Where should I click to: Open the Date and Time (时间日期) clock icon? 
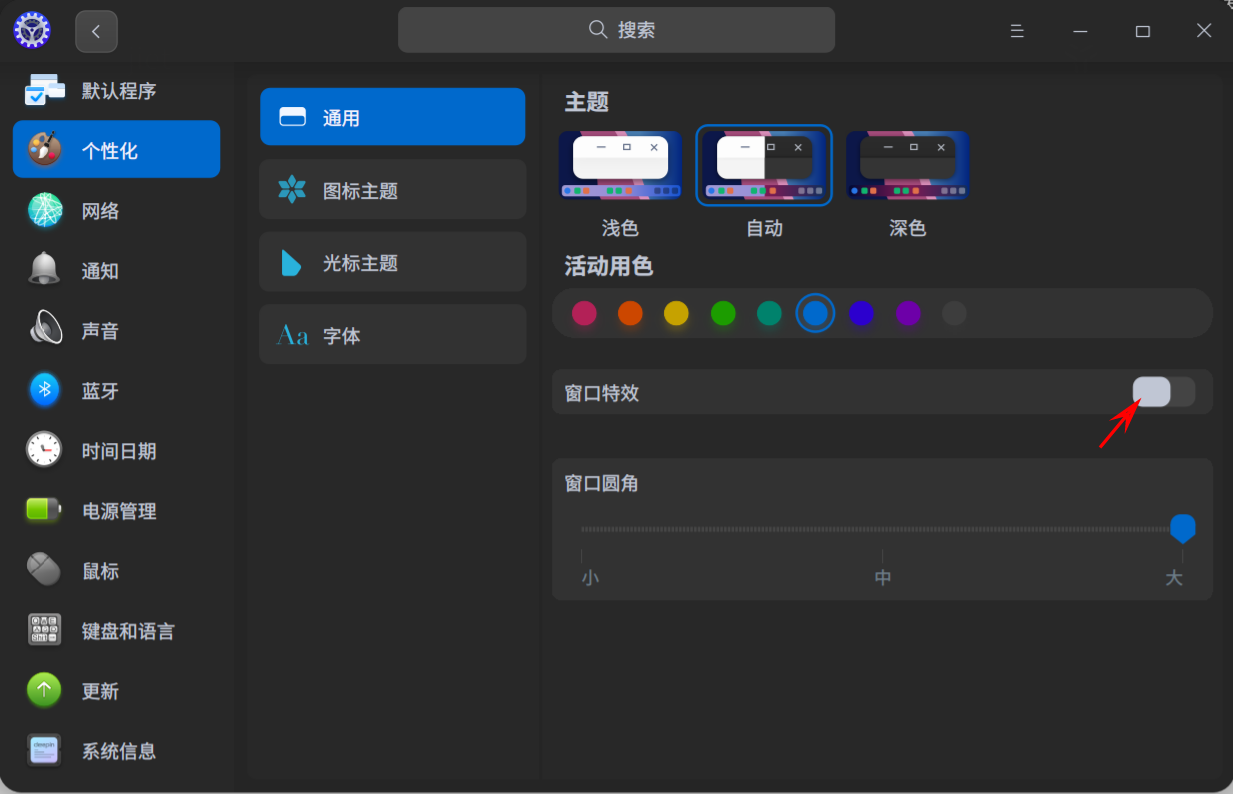click(45, 450)
